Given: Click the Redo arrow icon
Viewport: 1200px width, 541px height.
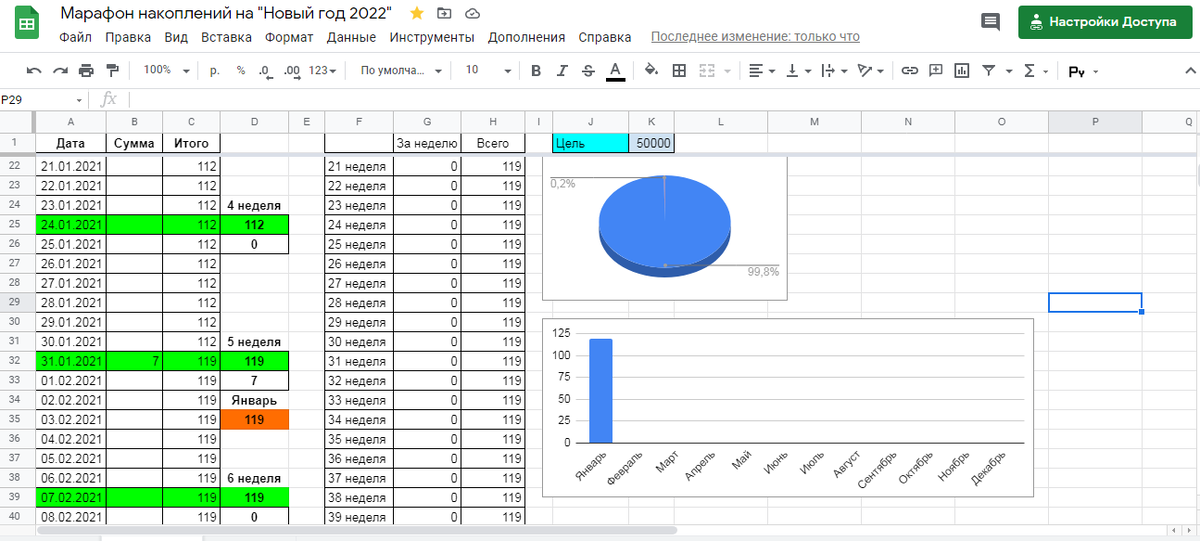Looking at the screenshot, I should pyautogui.click(x=60, y=71).
